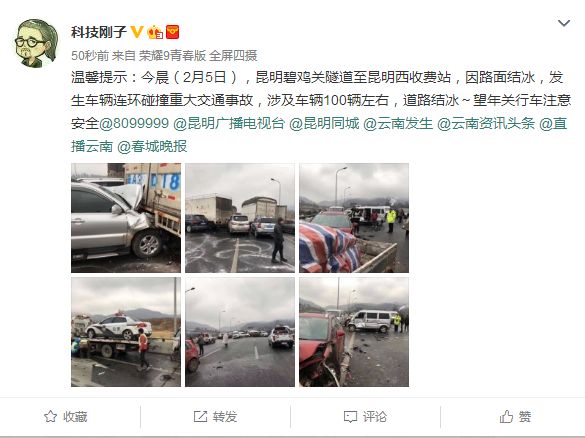The height and width of the screenshot is (438, 585).
Task: Open the 荣耀9青春版 全屏四摄 source link
Action: (x=198, y=56)
